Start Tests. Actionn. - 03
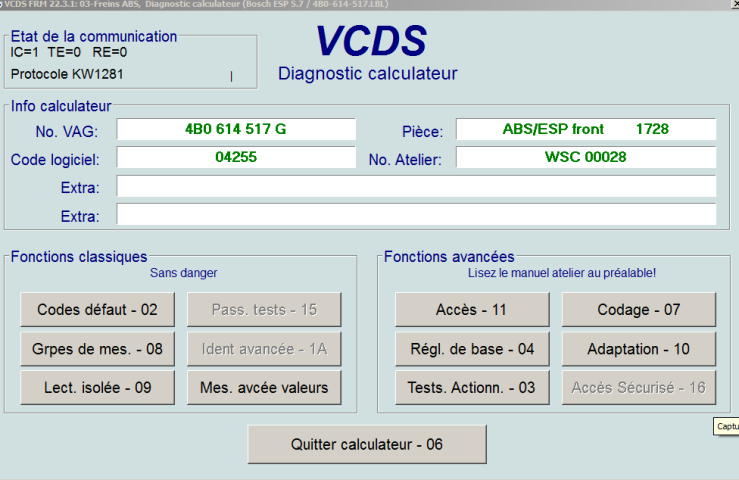This screenshot has height=480, width=739. pos(472,388)
